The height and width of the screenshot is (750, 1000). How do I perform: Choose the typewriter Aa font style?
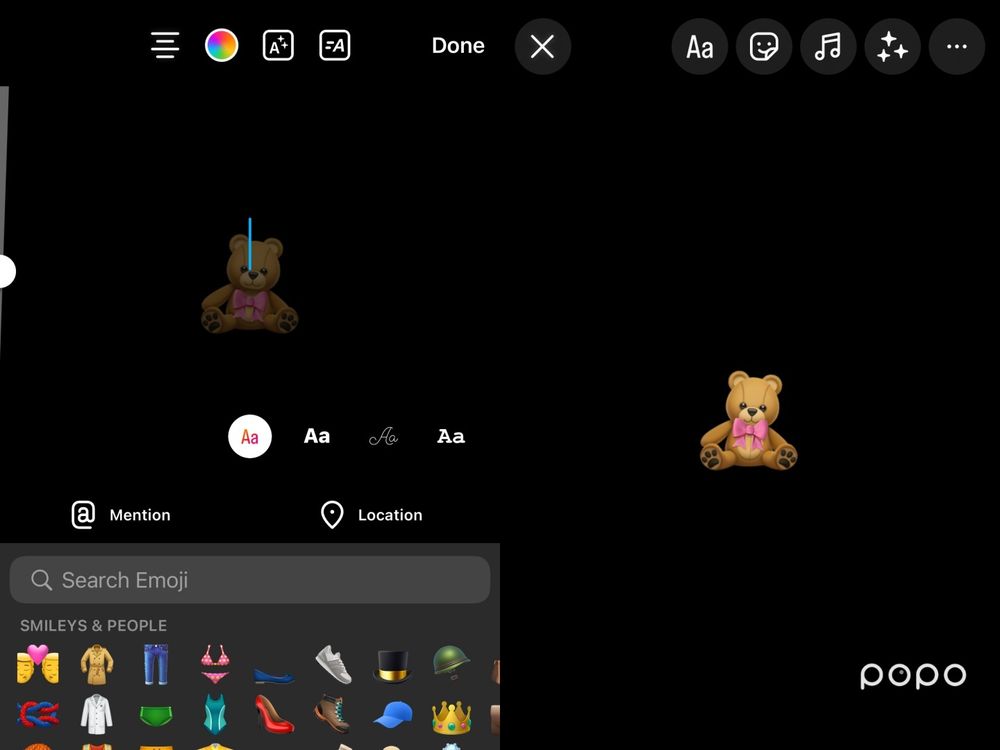click(x=451, y=436)
